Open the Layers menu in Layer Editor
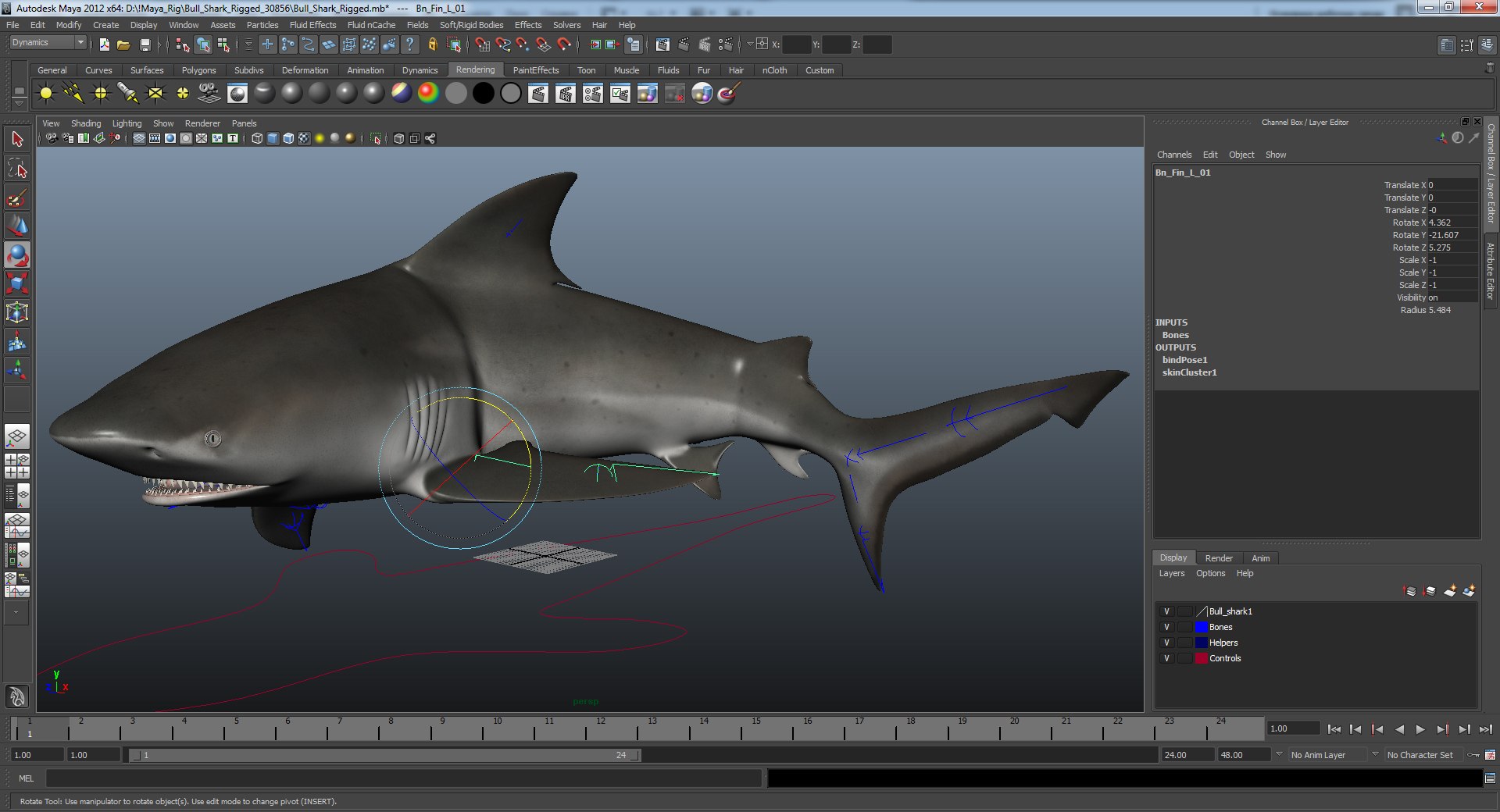This screenshot has height=812, width=1500. pyautogui.click(x=1171, y=573)
